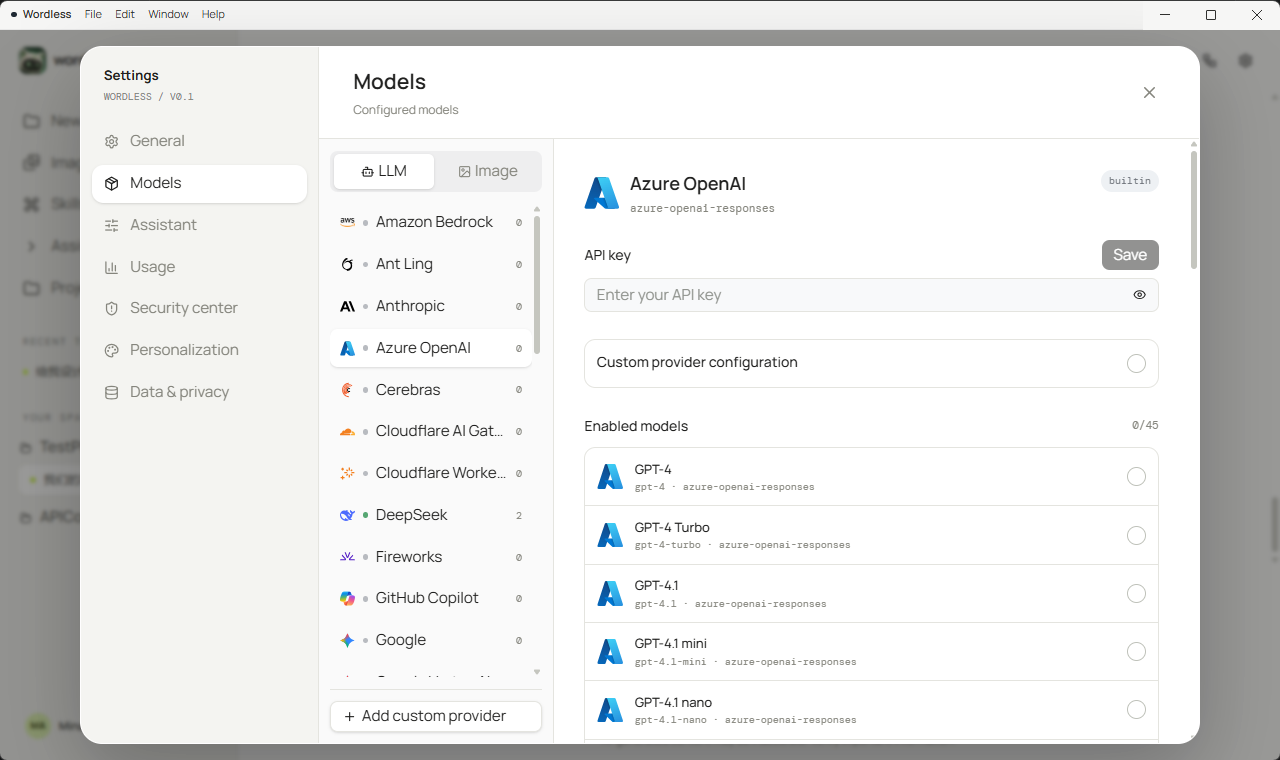Open the Edit menu
Viewport: 1280px width, 760px height.
coord(125,15)
